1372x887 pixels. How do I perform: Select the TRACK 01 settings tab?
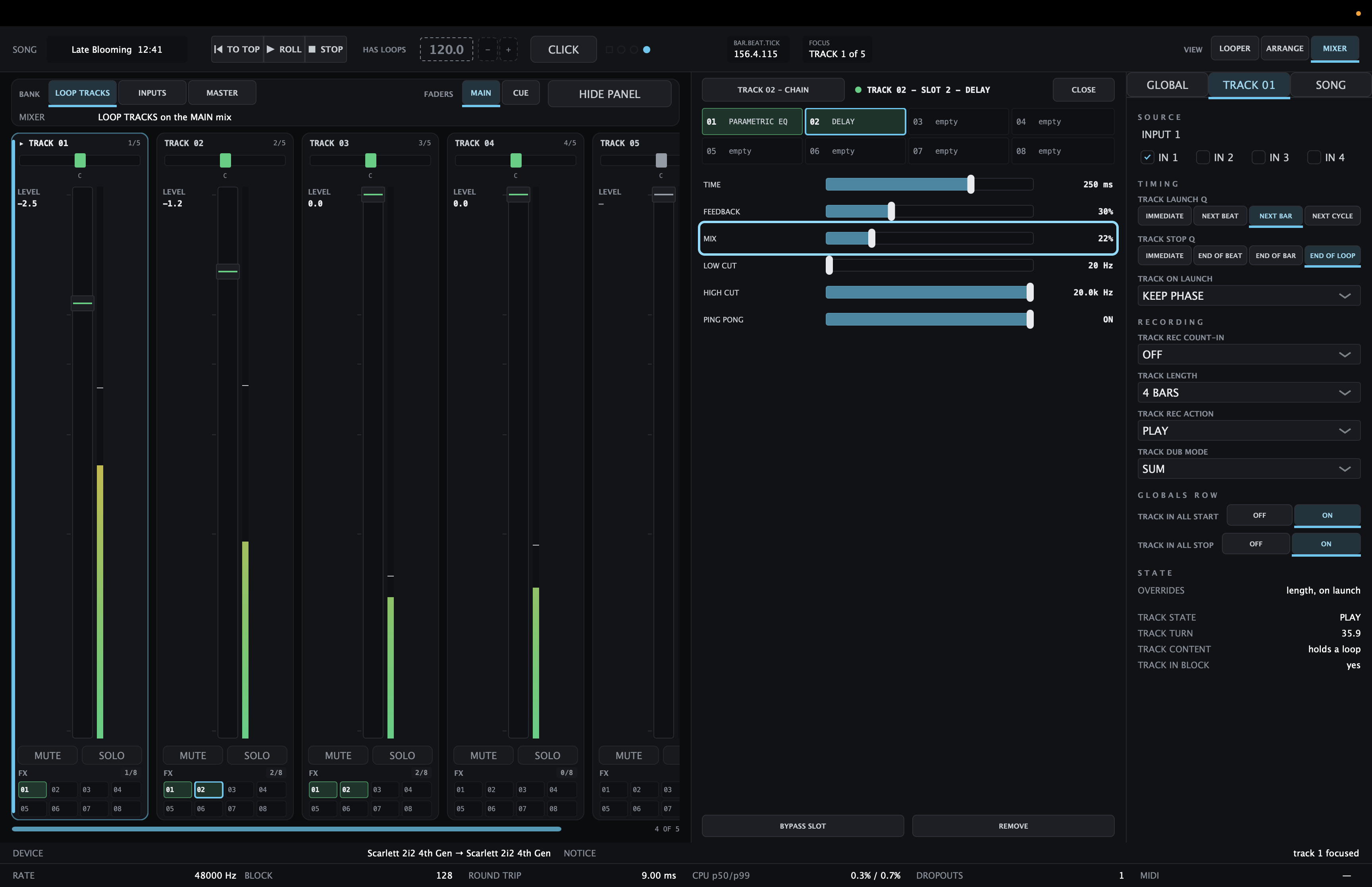point(1249,85)
